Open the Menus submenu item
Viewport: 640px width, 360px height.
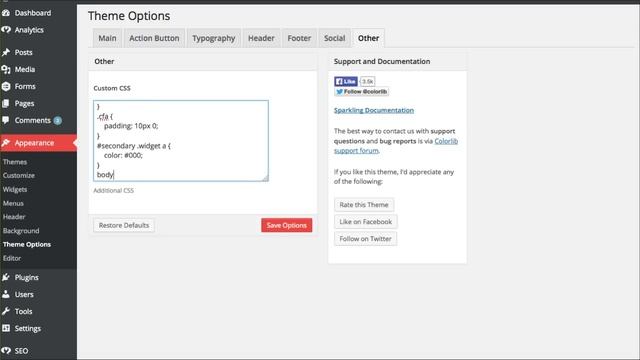point(13,203)
